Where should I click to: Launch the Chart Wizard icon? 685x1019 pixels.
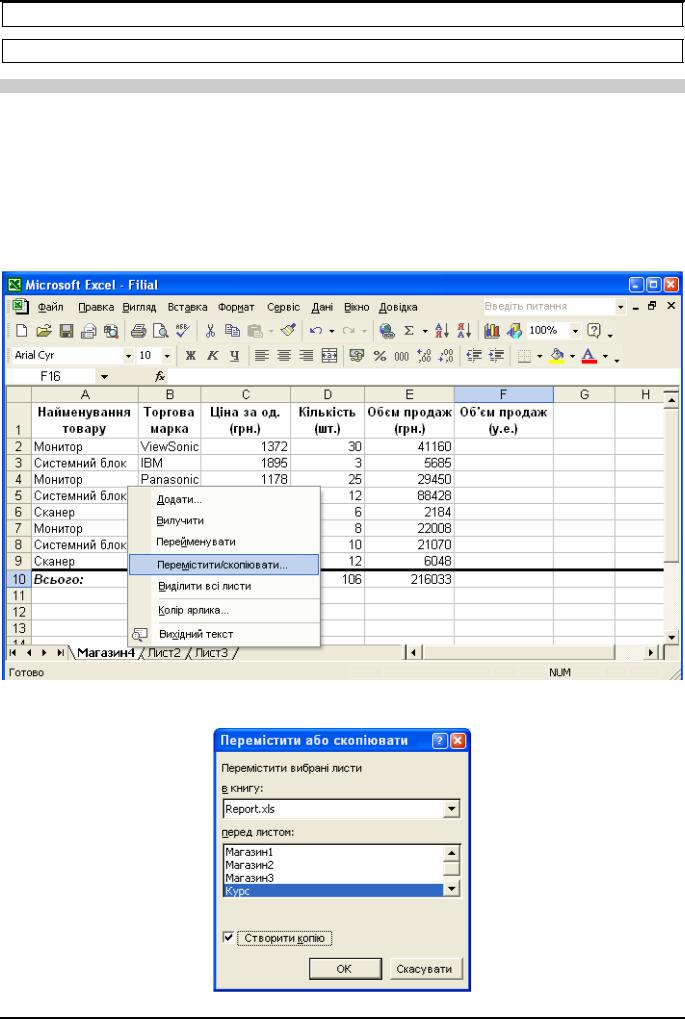492,331
